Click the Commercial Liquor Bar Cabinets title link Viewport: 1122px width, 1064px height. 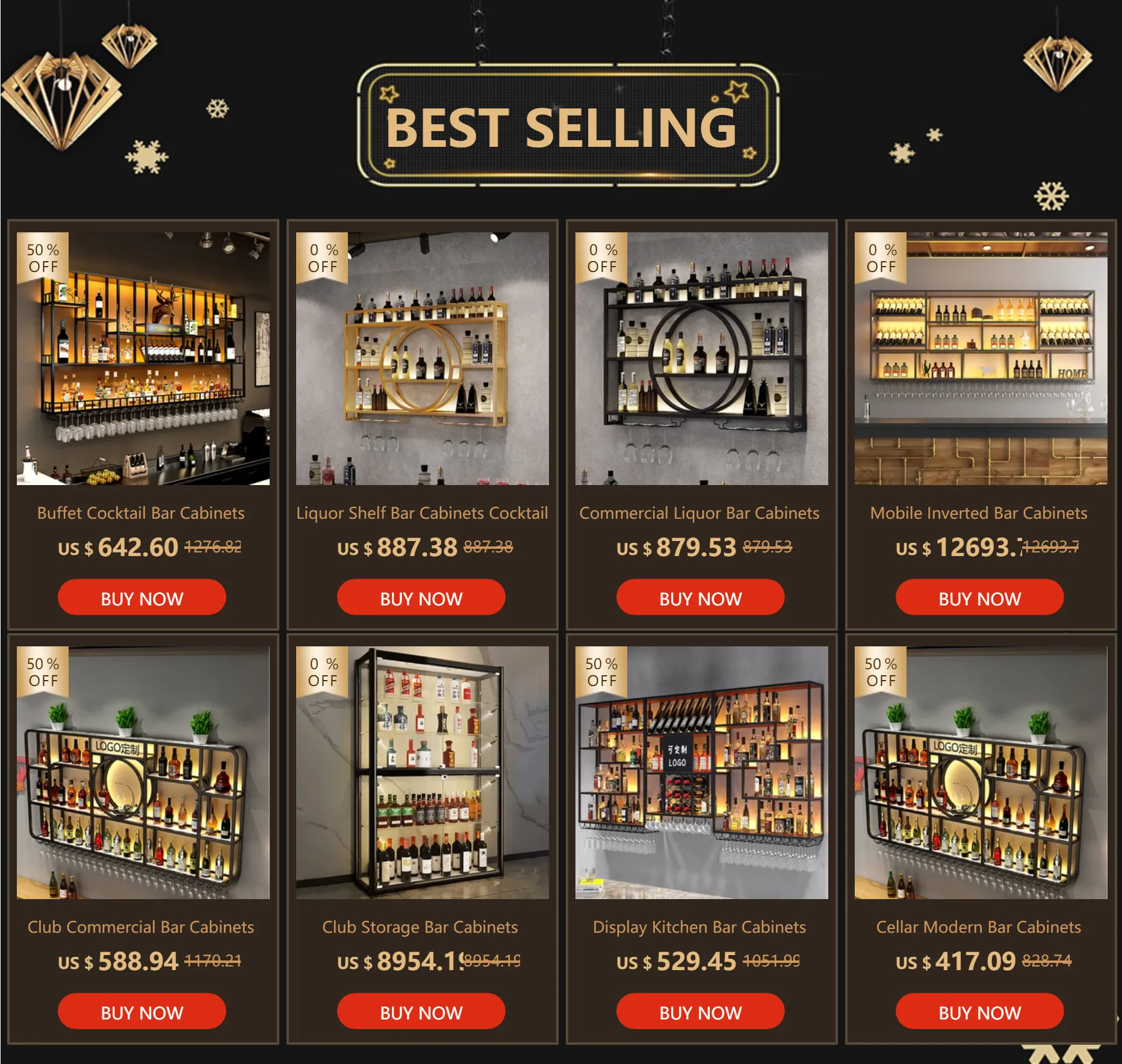point(699,513)
